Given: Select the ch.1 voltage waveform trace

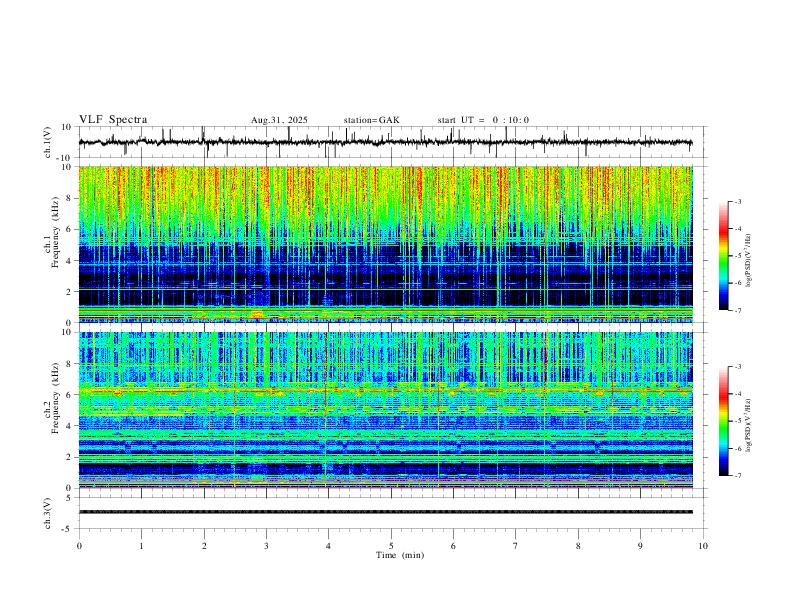Looking at the screenshot, I should (x=385, y=142).
